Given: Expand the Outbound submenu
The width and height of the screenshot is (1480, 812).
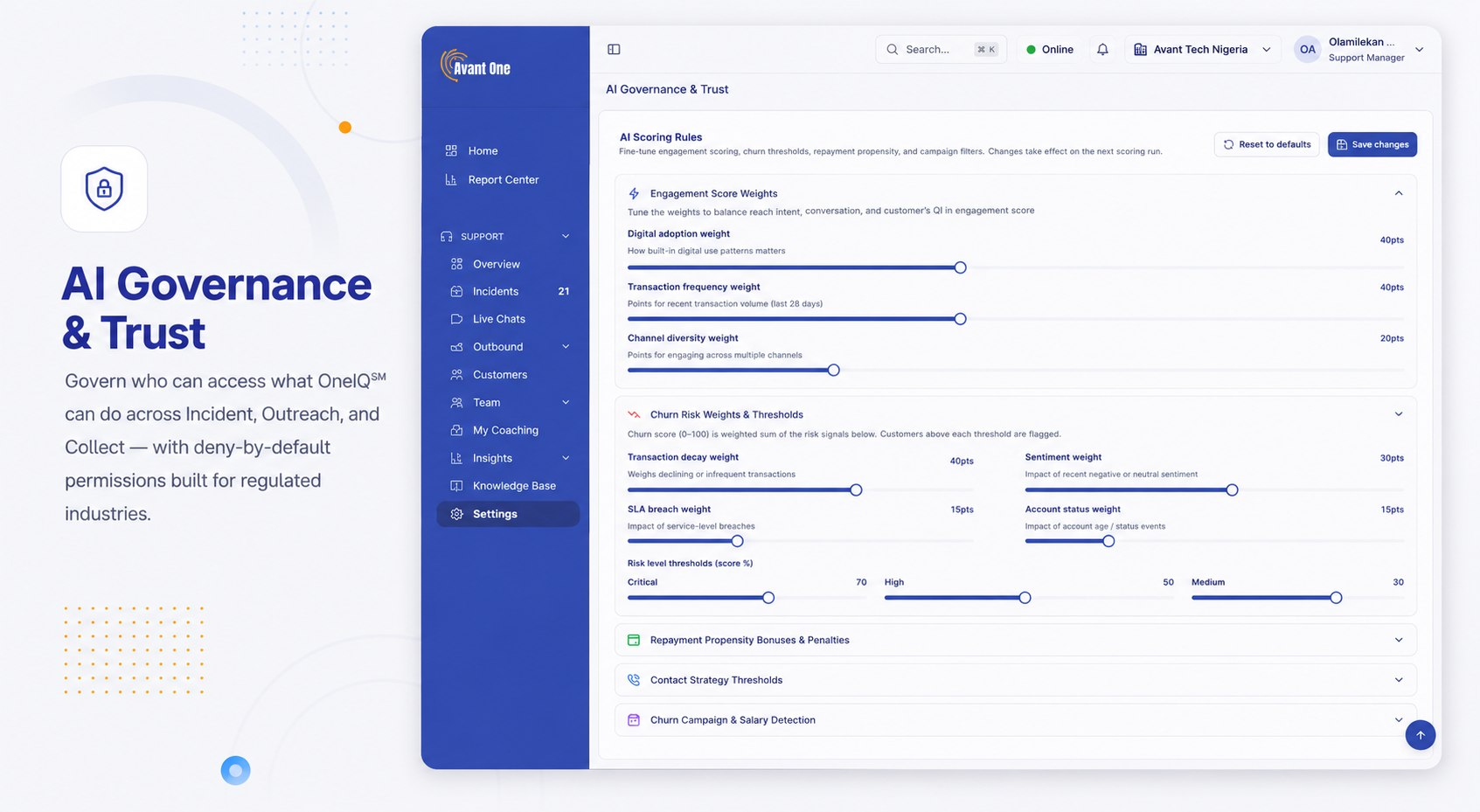Looking at the screenshot, I should (566, 347).
